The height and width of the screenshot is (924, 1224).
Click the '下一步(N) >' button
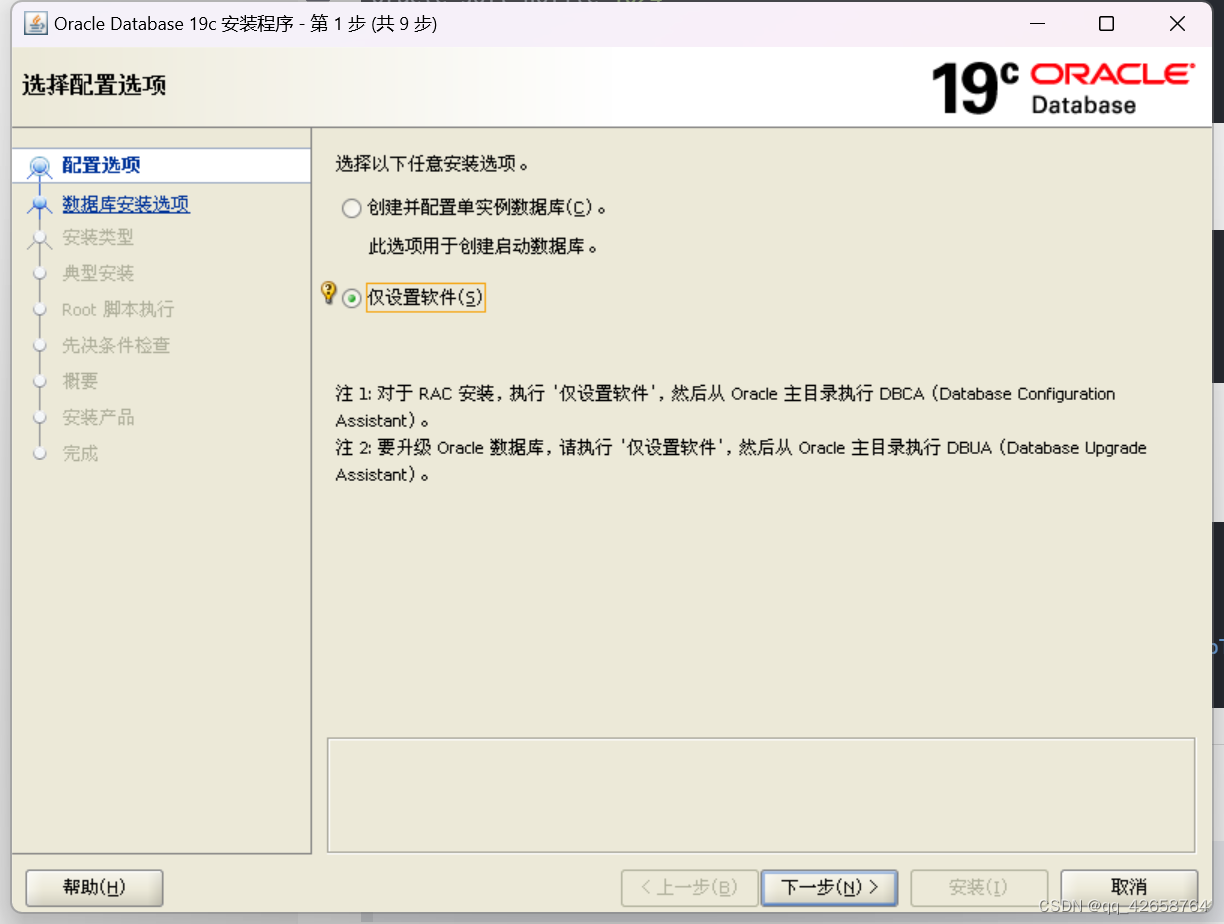click(x=829, y=887)
